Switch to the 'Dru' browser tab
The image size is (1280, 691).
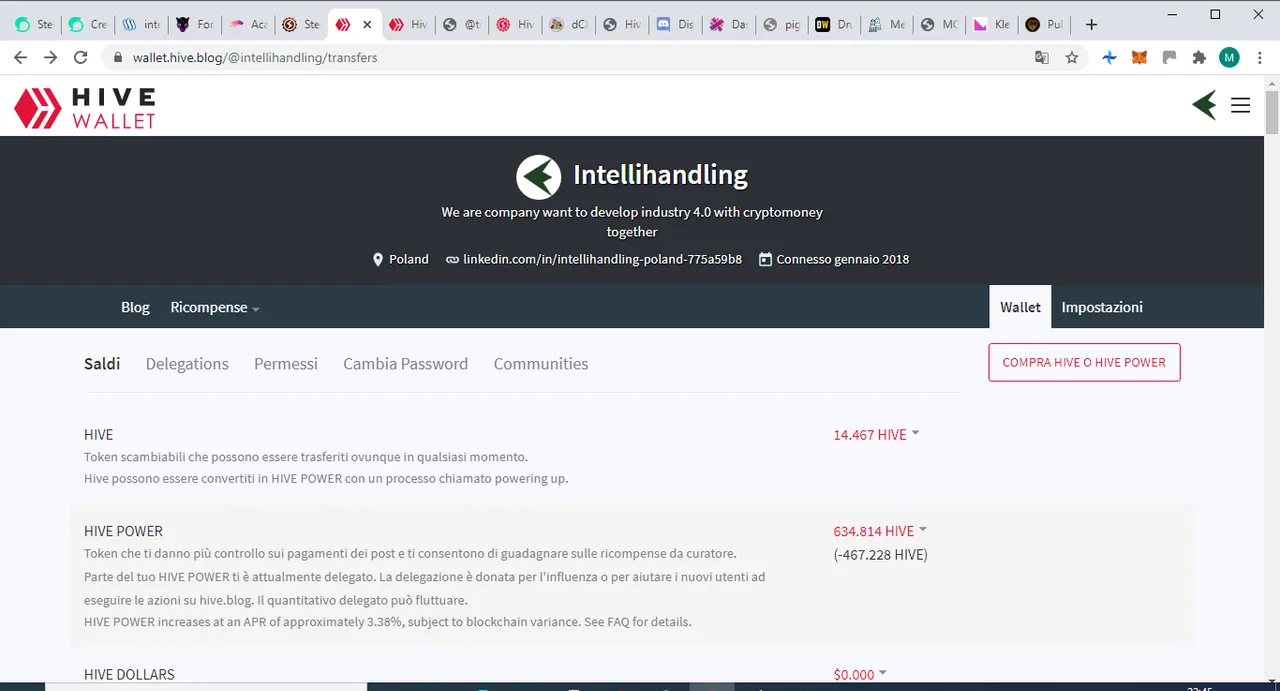click(834, 24)
